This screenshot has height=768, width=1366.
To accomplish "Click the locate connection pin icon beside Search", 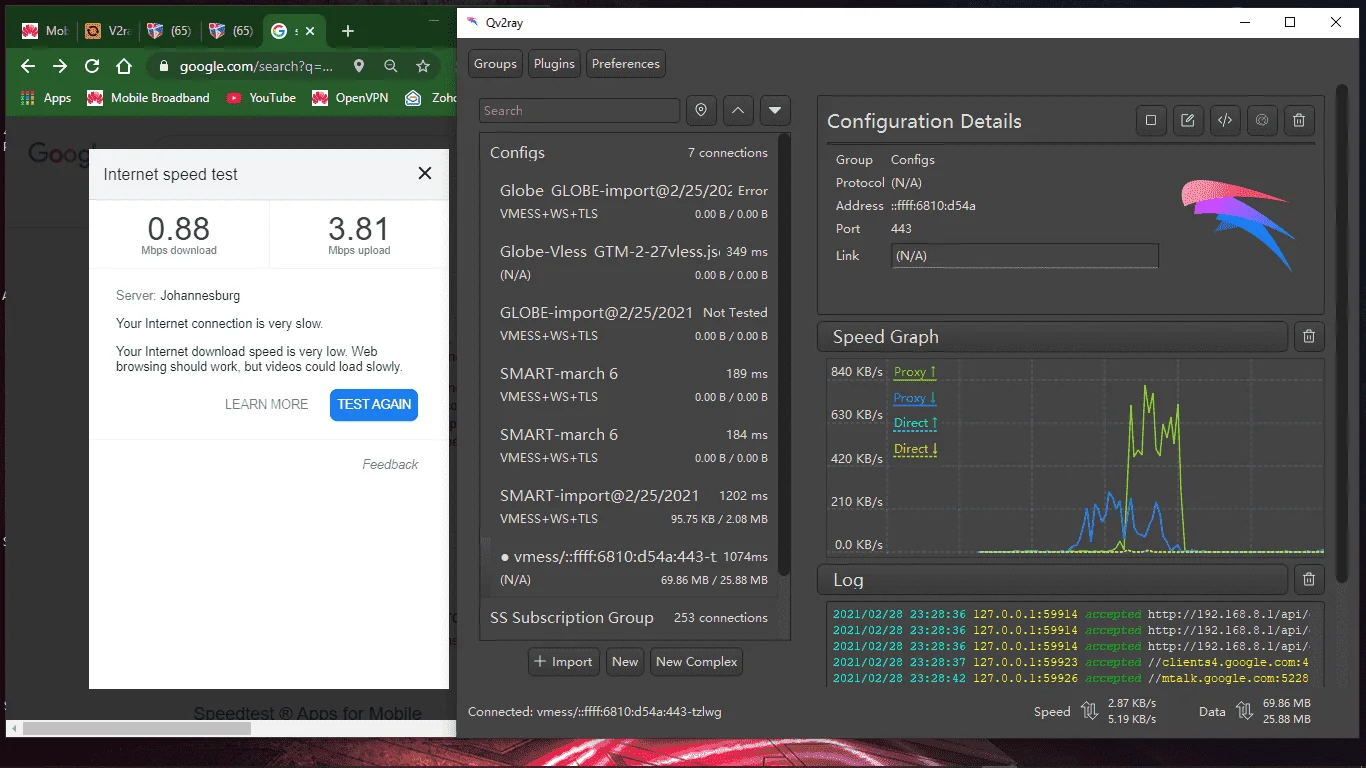I will click(x=701, y=111).
